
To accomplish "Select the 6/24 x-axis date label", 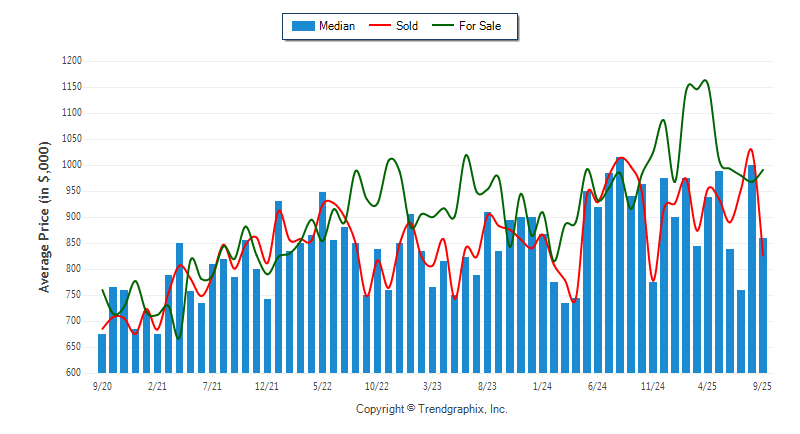I will tap(597, 385).
